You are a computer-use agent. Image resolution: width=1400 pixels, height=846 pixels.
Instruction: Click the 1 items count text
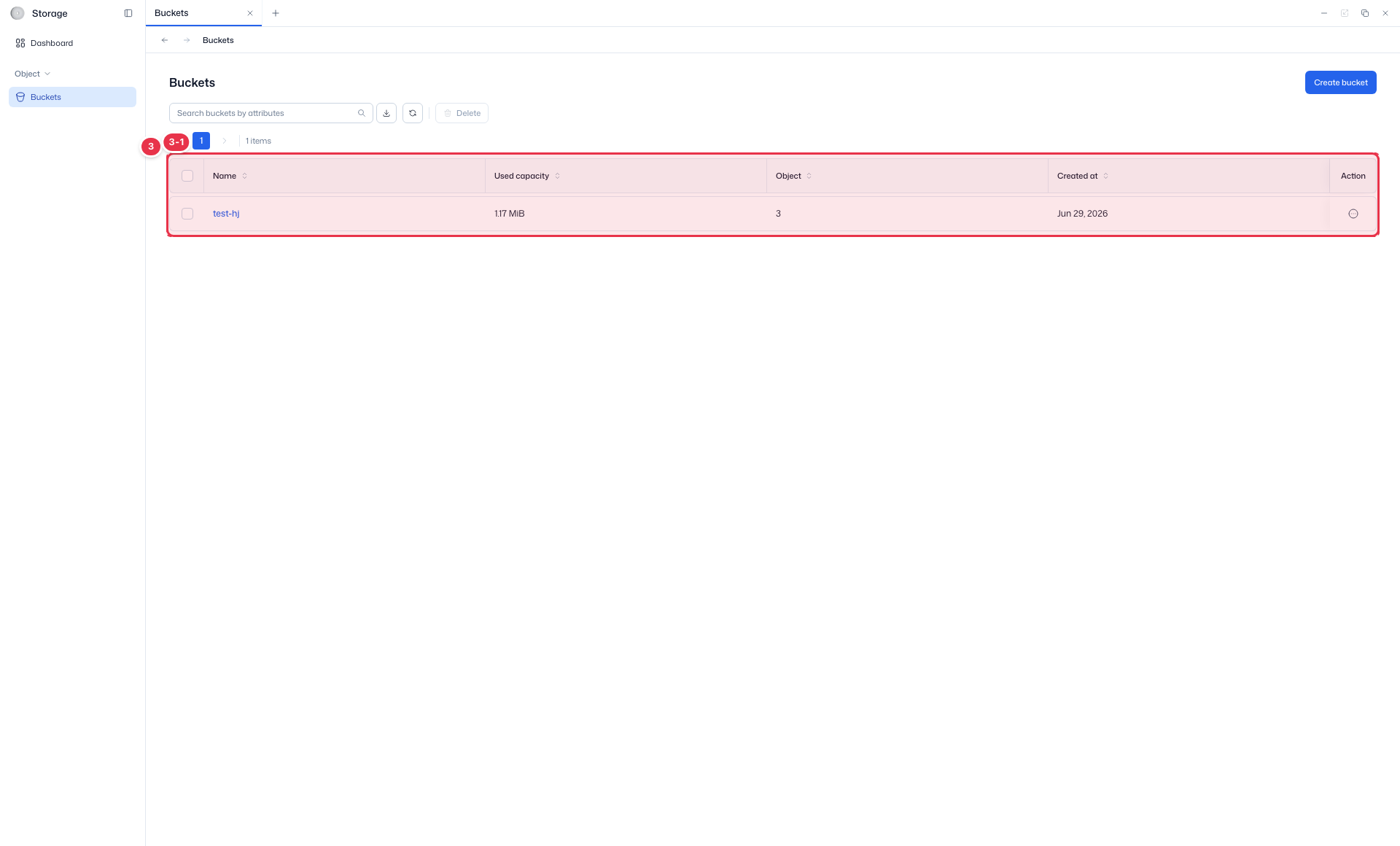(x=258, y=141)
